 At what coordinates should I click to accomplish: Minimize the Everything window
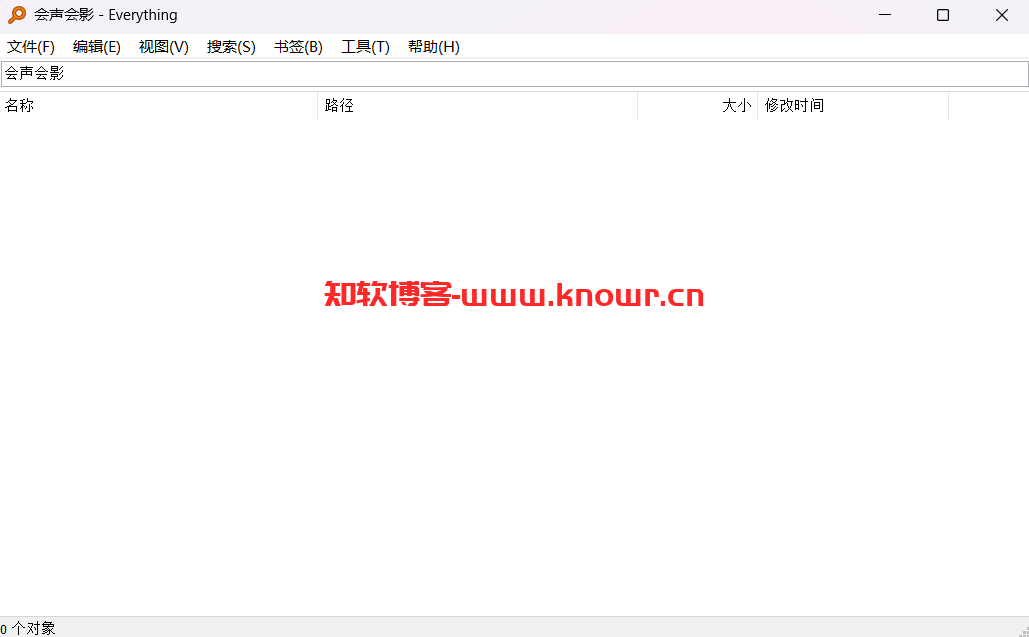[885, 15]
